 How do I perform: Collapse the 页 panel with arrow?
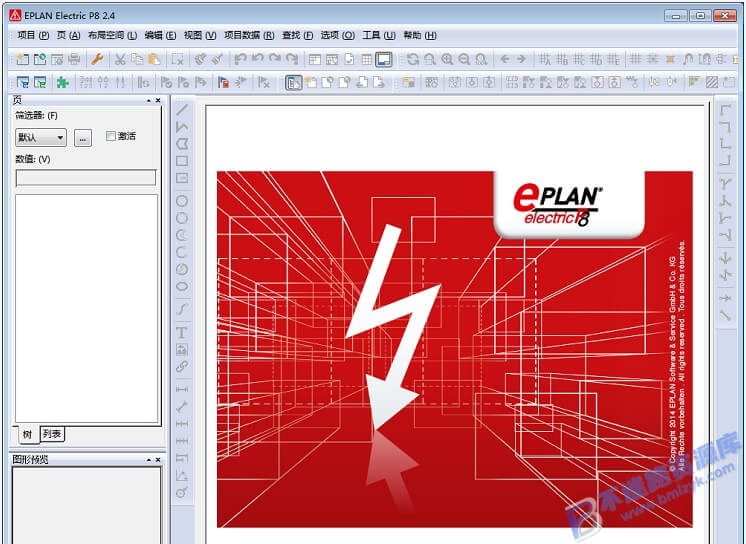point(149,100)
